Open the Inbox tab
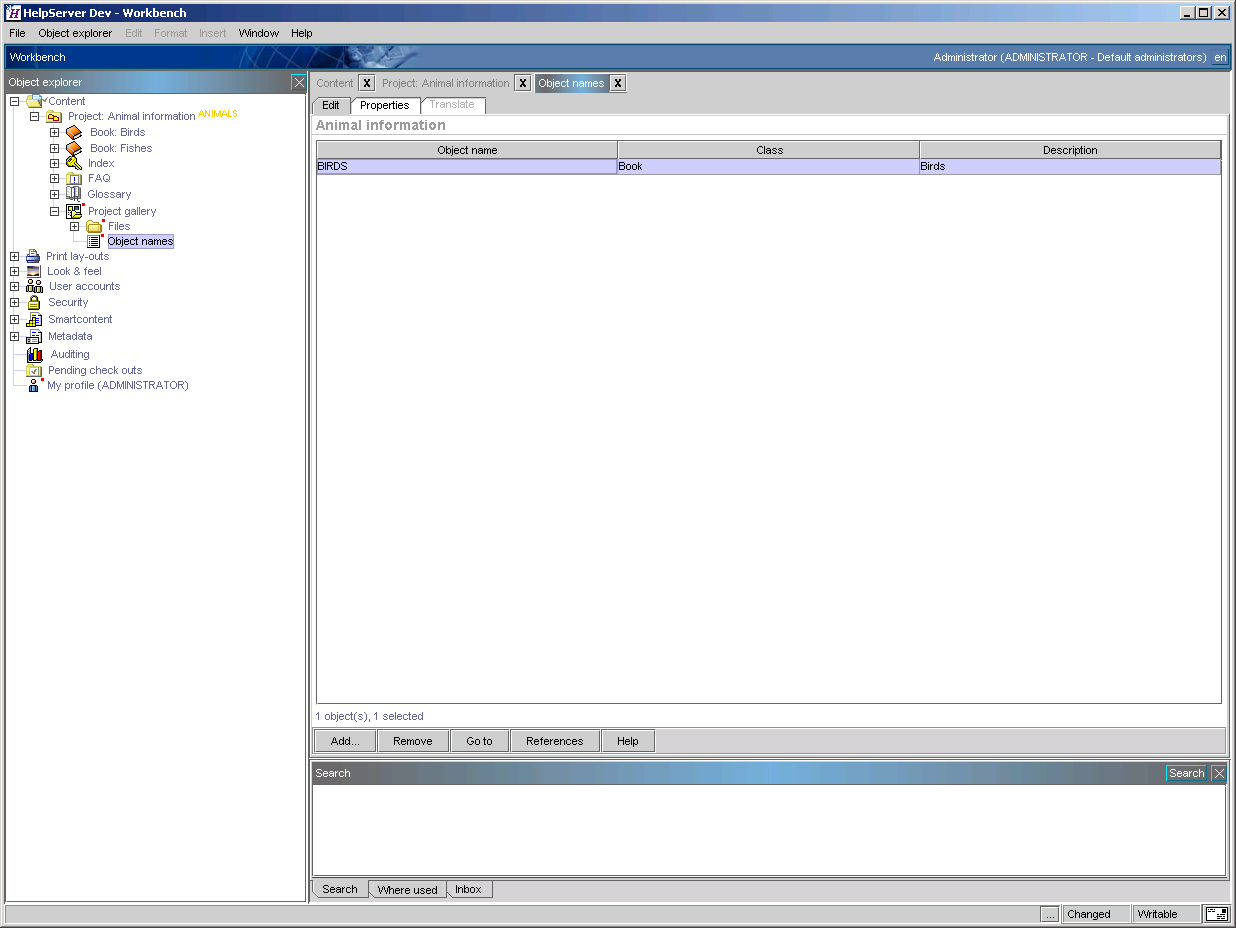Screen dimensions: 1236x928 [x=468, y=889]
